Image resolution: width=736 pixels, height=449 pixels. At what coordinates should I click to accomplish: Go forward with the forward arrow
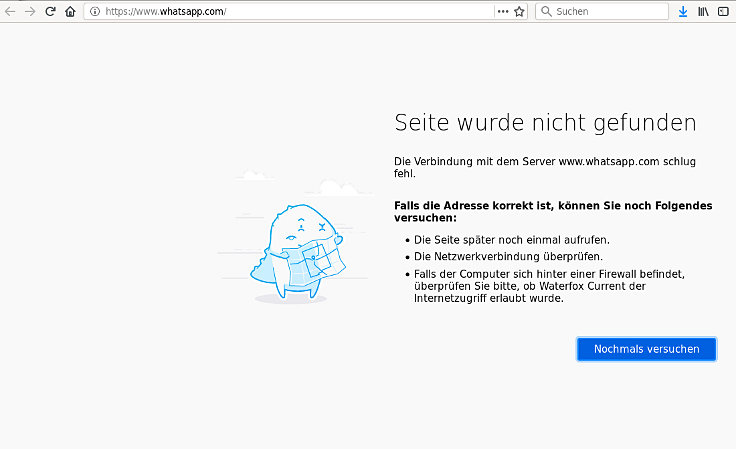(30, 12)
